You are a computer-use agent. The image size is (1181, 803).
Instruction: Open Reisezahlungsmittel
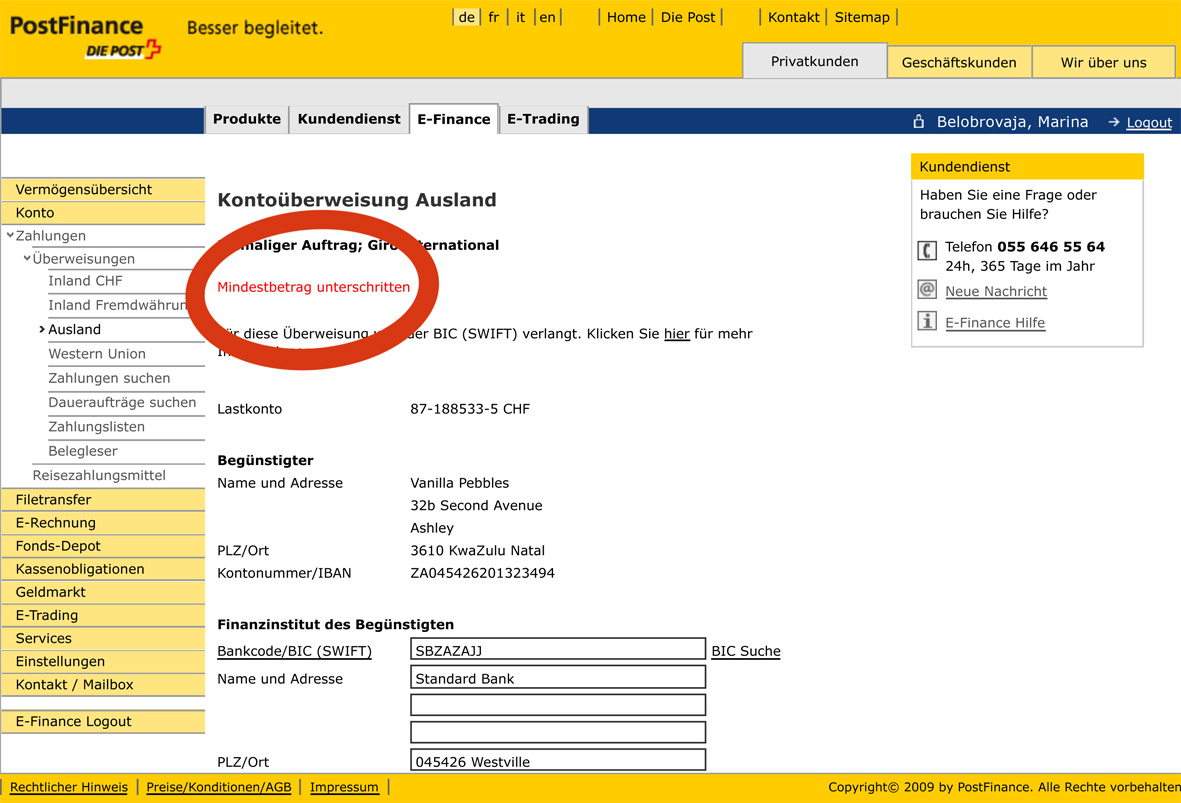(x=99, y=475)
